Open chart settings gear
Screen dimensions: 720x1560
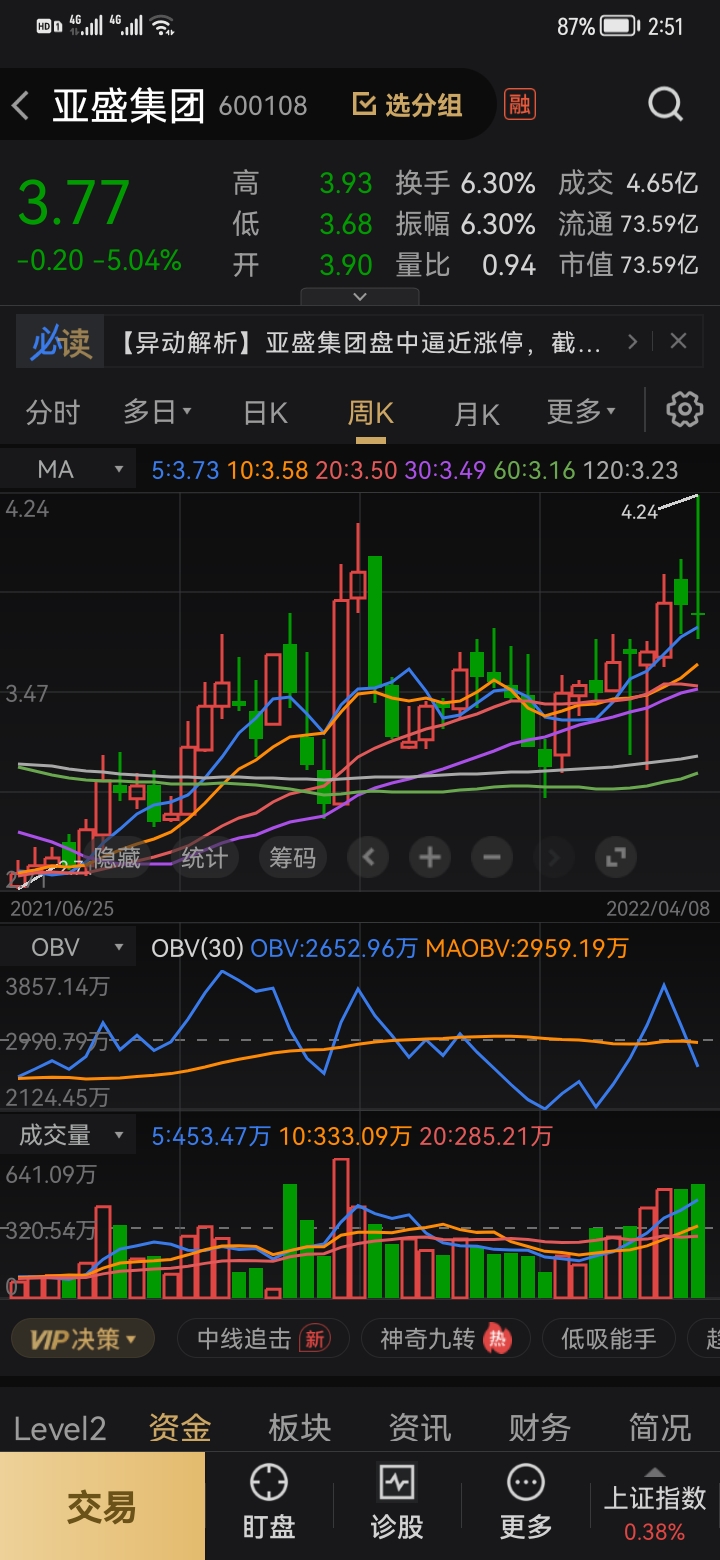click(x=685, y=410)
